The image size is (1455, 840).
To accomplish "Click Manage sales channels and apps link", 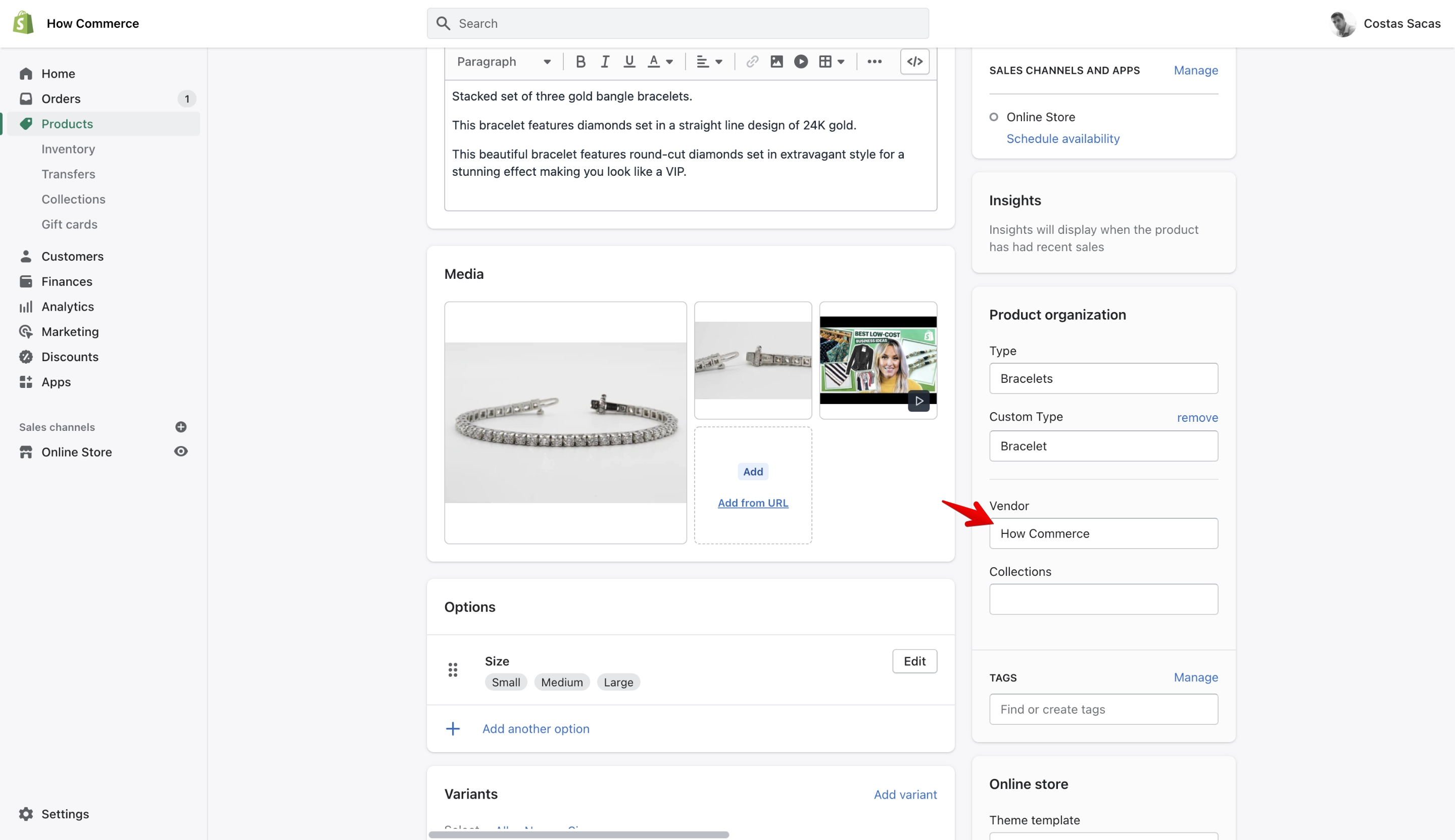I will tap(1195, 70).
